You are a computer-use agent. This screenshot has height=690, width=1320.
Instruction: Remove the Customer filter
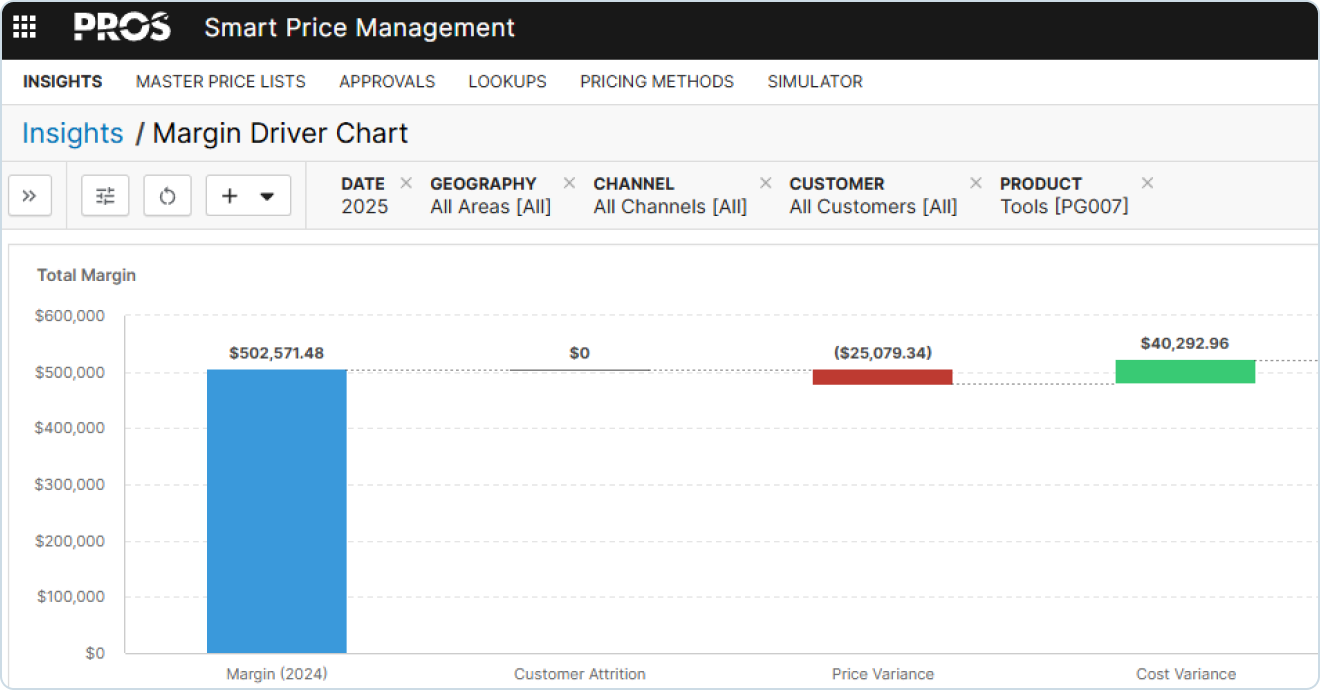click(976, 183)
